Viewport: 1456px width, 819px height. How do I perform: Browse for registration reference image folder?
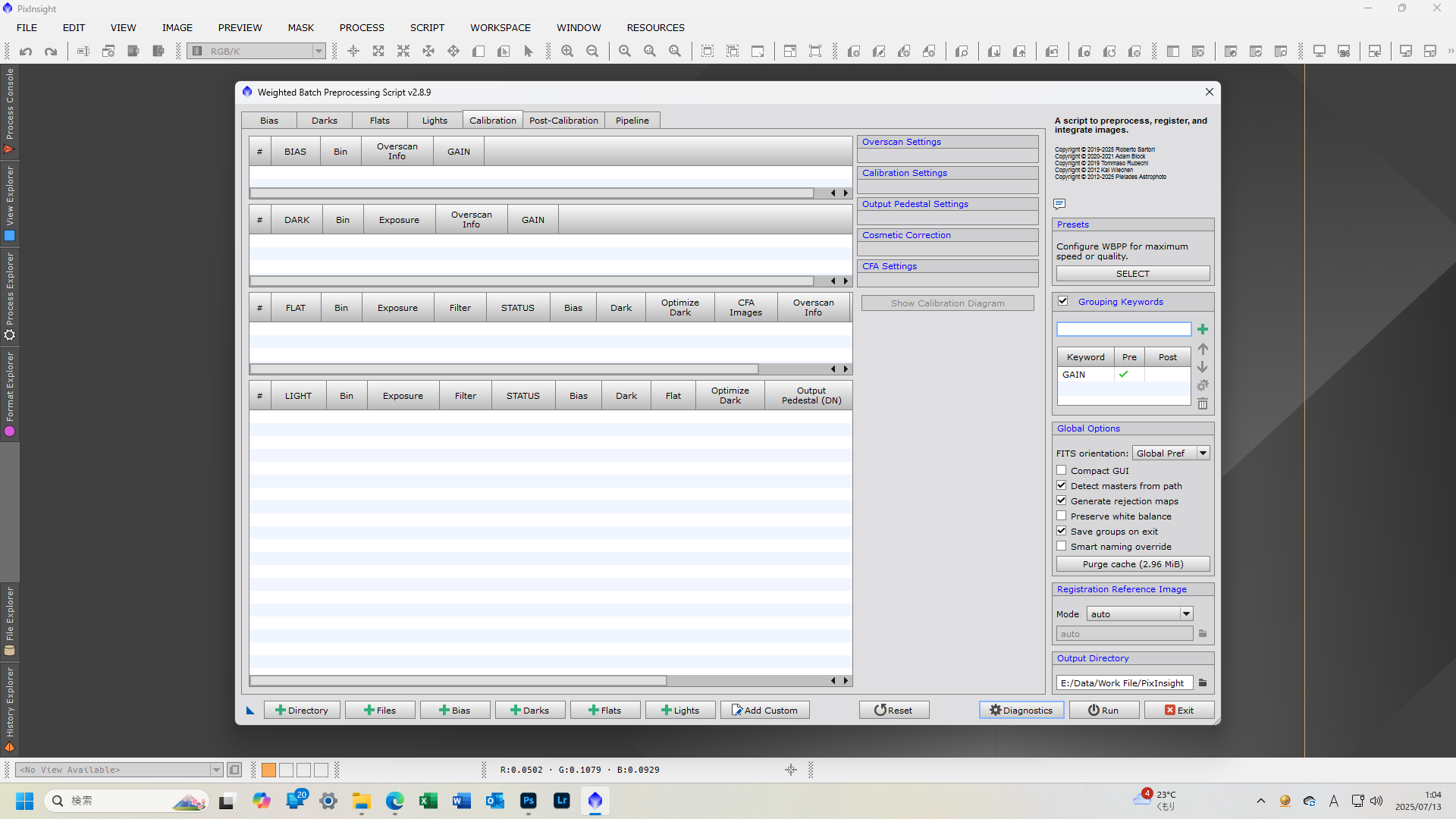(1203, 633)
